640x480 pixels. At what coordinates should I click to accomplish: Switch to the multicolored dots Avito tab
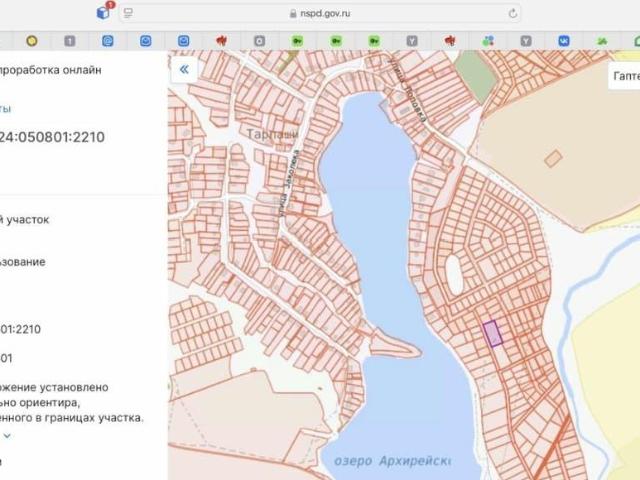pyautogui.click(x=488, y=41)
